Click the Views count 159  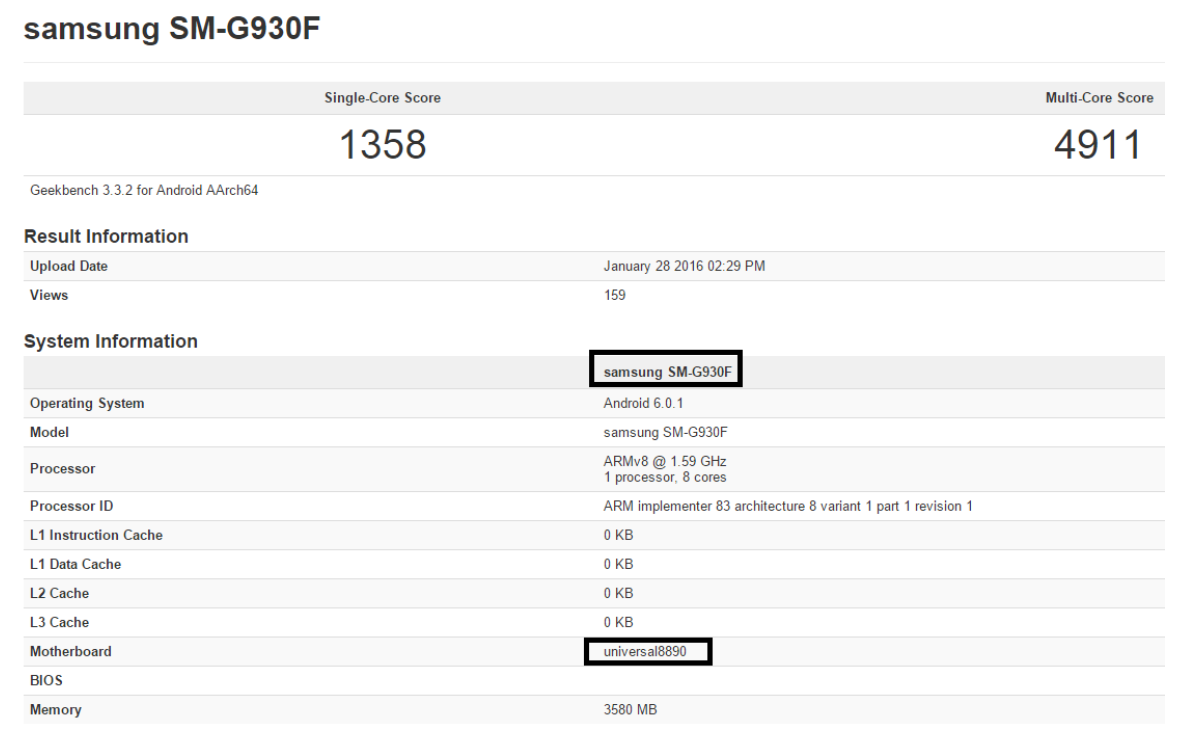click(614, 295)
